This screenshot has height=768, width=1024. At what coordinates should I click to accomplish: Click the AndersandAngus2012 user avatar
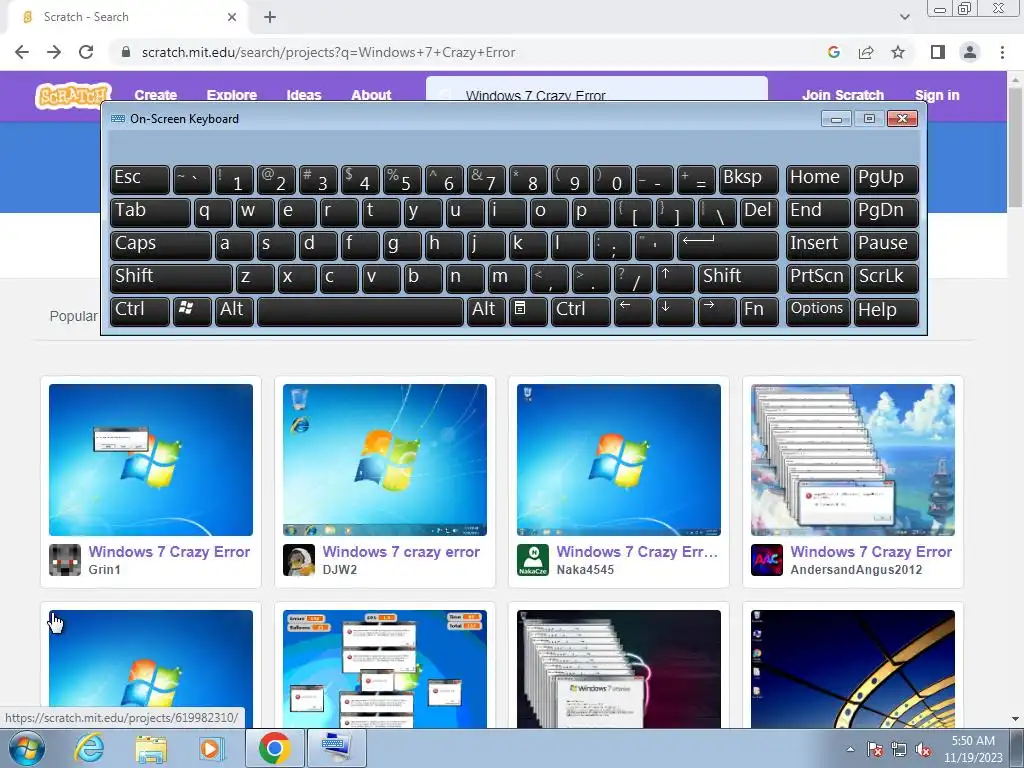tap(767, 560)
